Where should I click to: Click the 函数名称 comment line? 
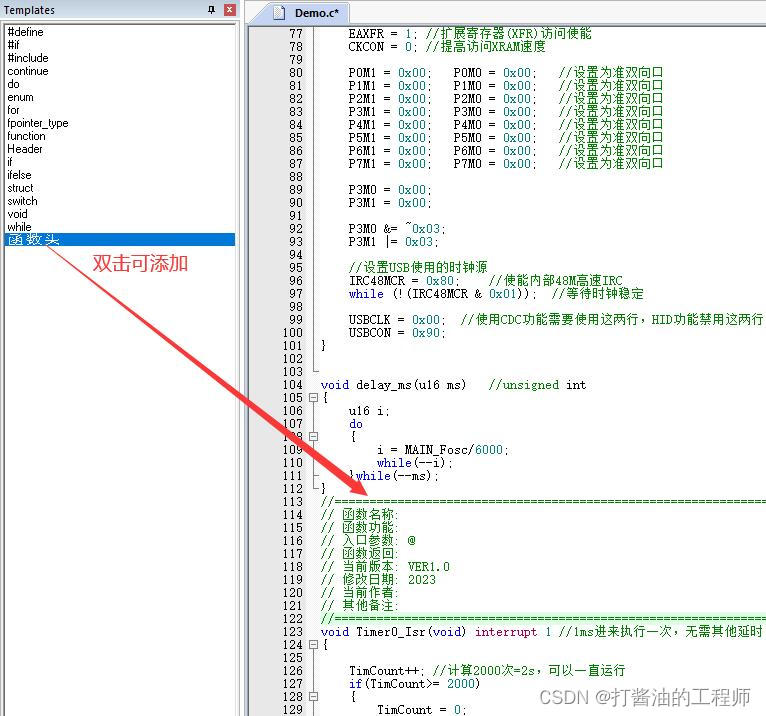point(360,515)
